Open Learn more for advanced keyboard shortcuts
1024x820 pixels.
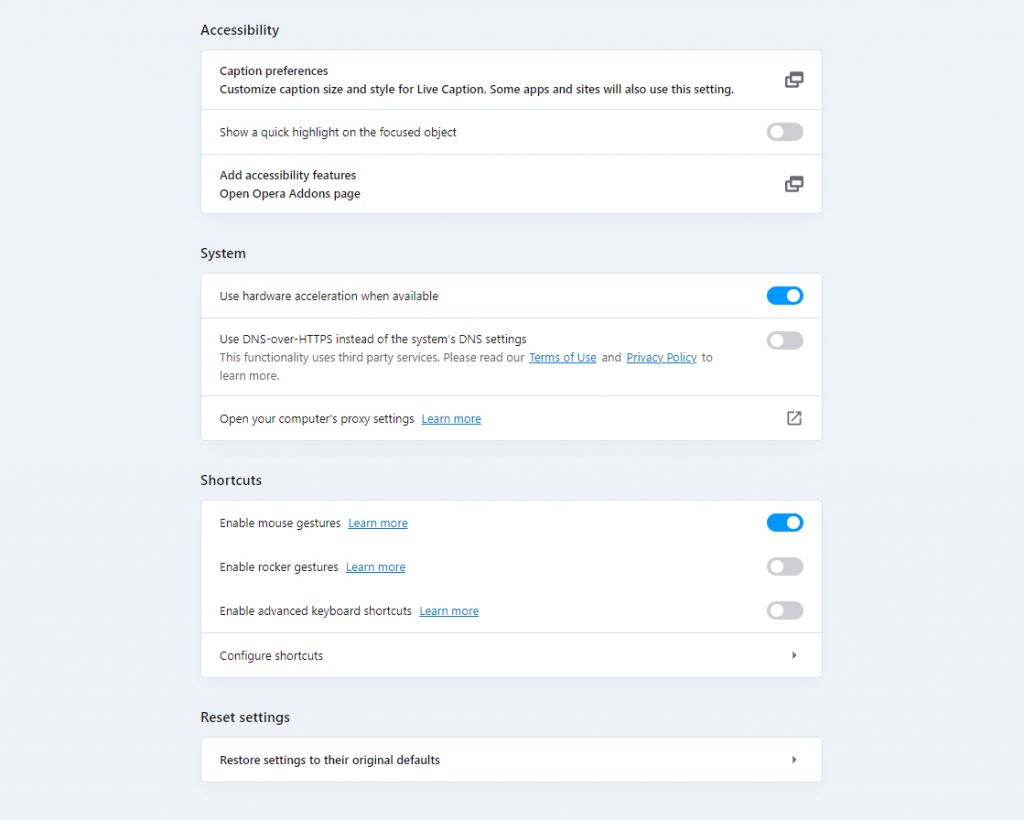click(448, 610)
